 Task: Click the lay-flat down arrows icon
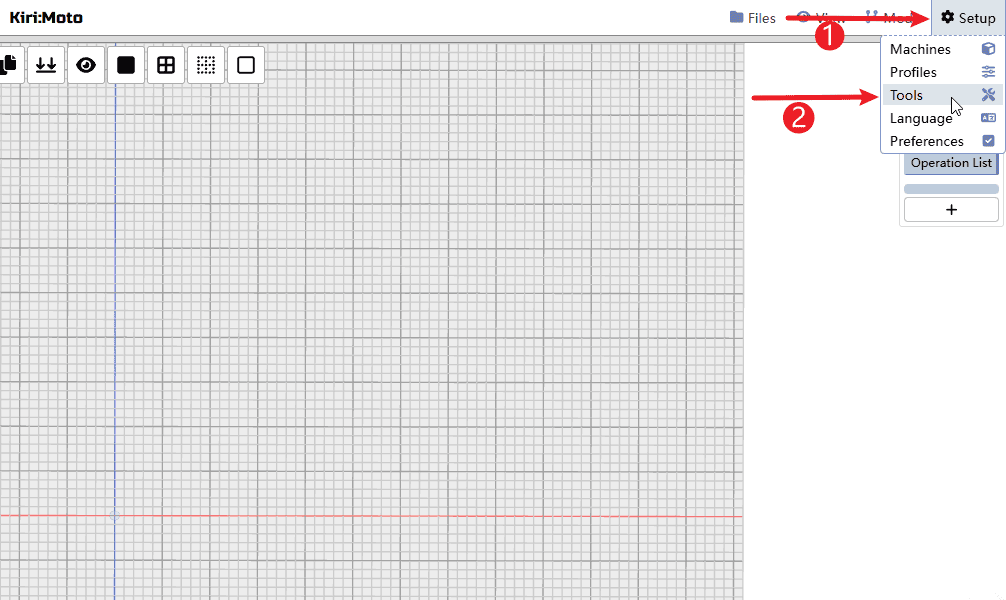point(46,65)
